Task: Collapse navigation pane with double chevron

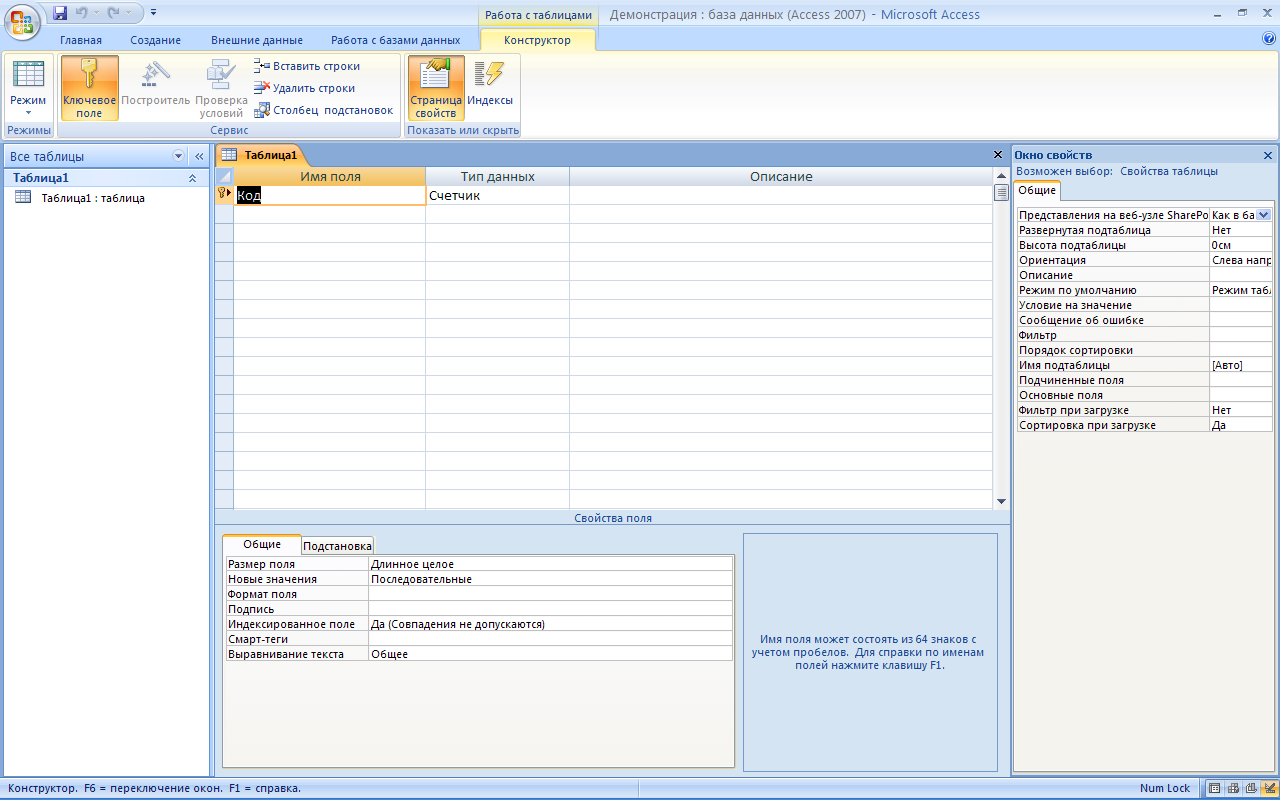Action: [x=198, y=157]
